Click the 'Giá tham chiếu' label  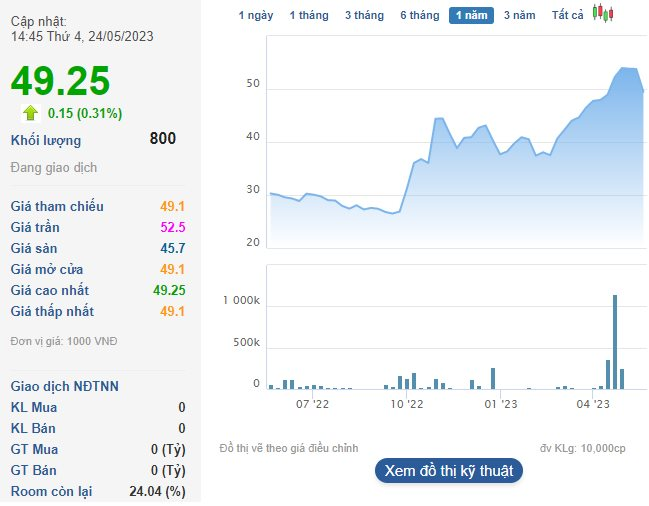(x=57, y=206)
